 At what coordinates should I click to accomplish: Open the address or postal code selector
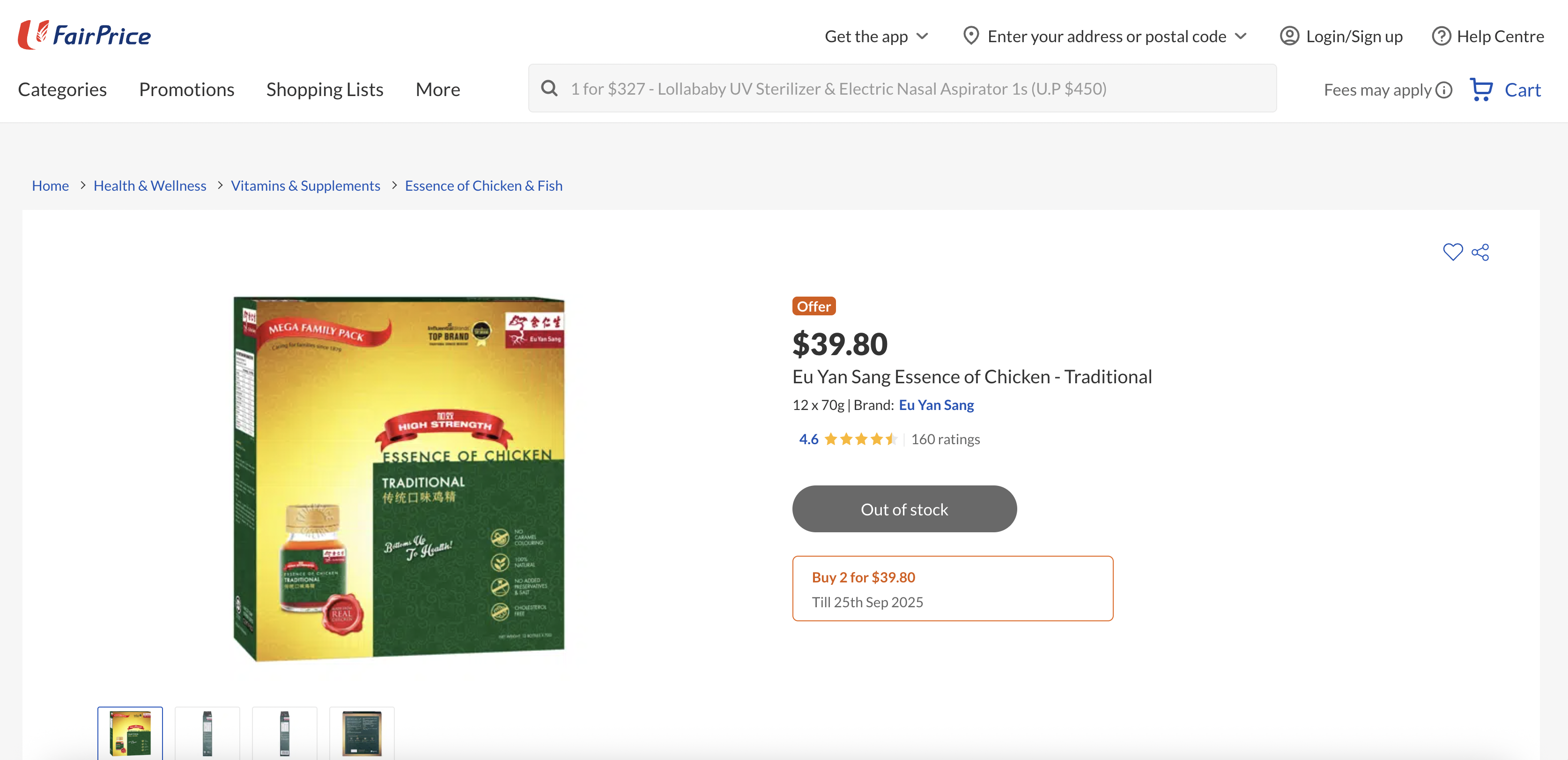tap(1105, 37)
